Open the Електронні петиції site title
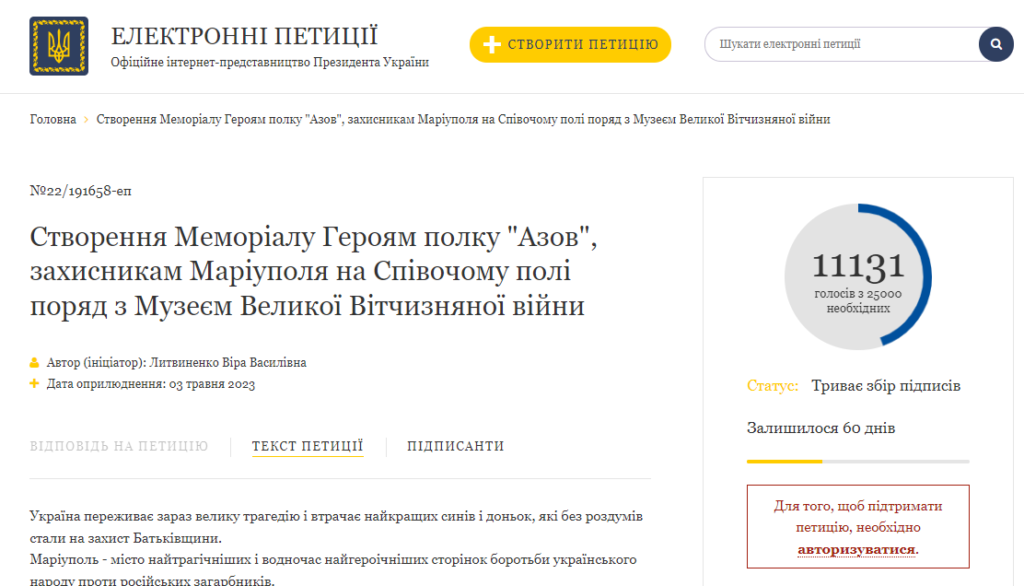 244,36
